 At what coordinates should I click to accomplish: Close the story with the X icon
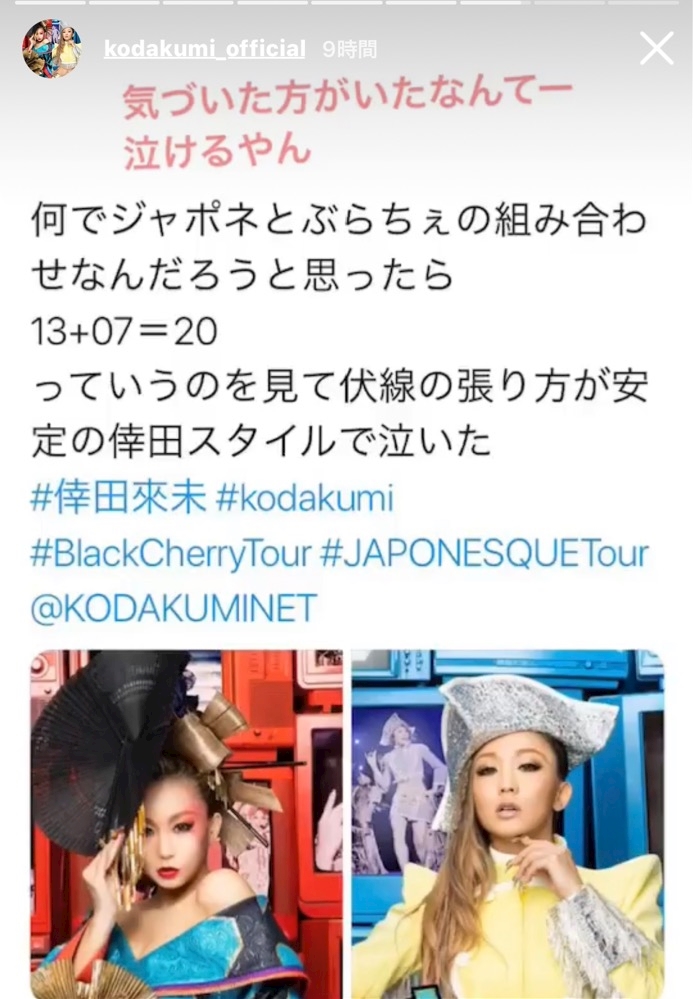tap(656, 48)
